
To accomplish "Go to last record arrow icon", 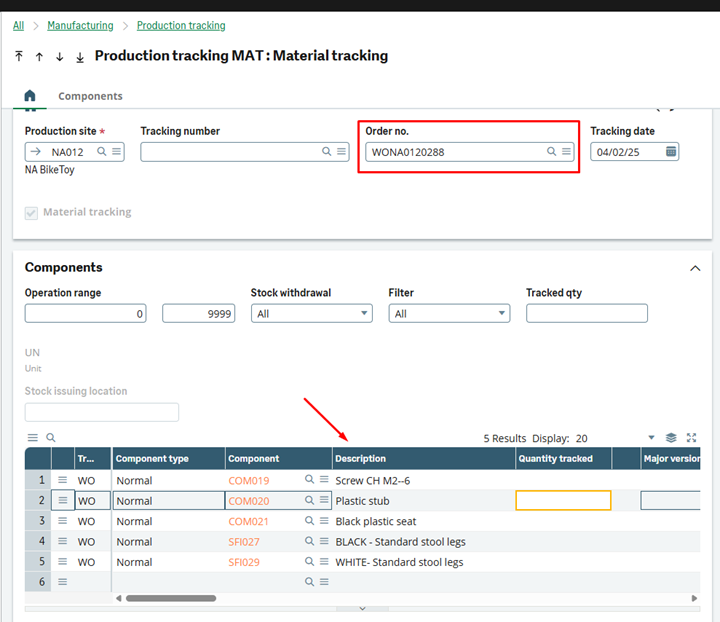I will point(80,57).
